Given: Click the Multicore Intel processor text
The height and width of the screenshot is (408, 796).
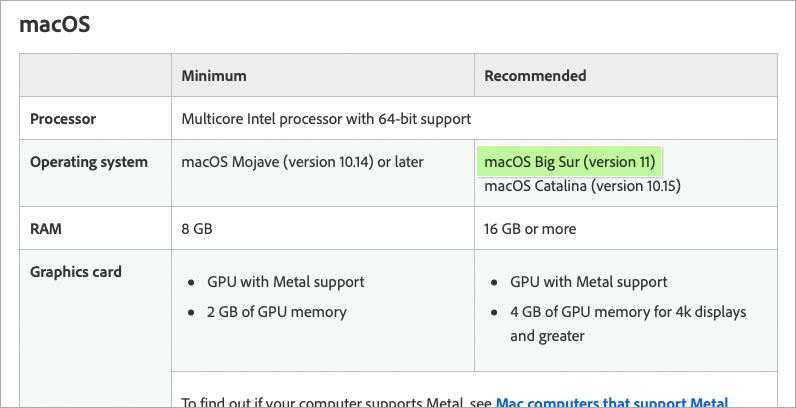Looking at the screenshot, I should click(x=326, y=119).
